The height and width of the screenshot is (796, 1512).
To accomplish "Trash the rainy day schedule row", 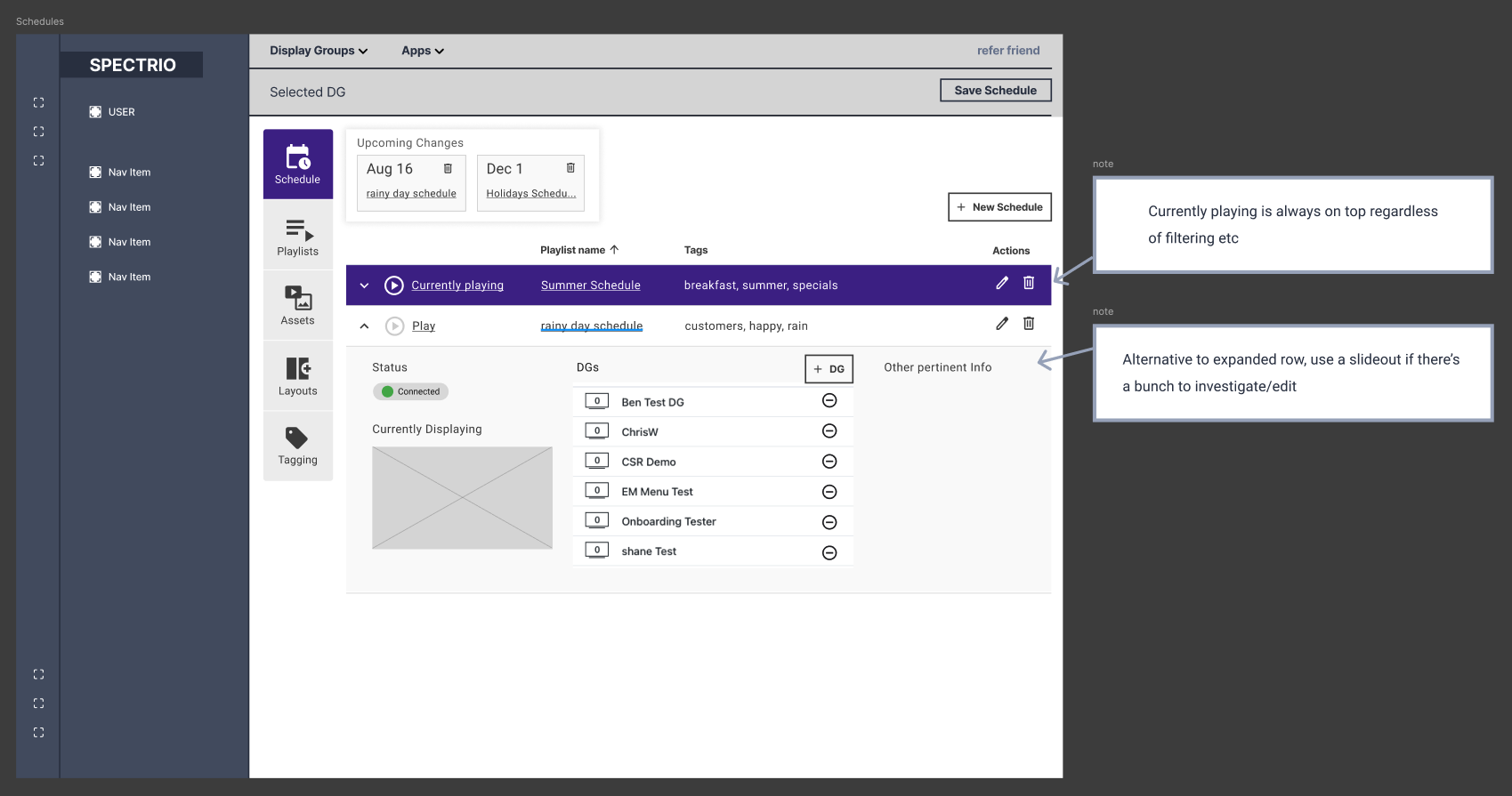I will (1029, 324).
